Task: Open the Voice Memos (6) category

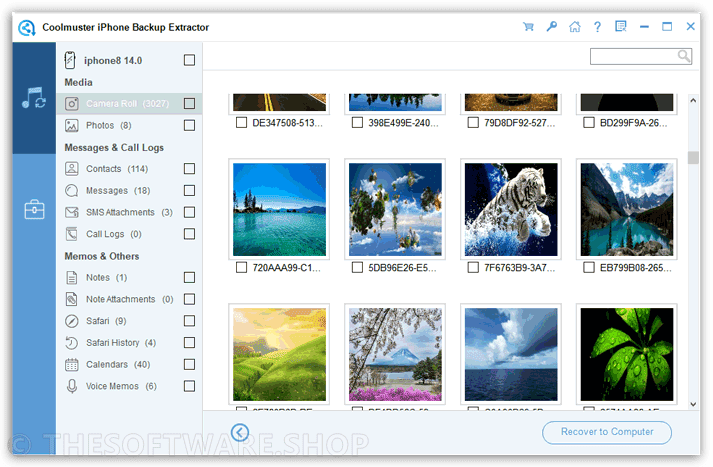Action: pyautogui.click(x=129, y=386)
